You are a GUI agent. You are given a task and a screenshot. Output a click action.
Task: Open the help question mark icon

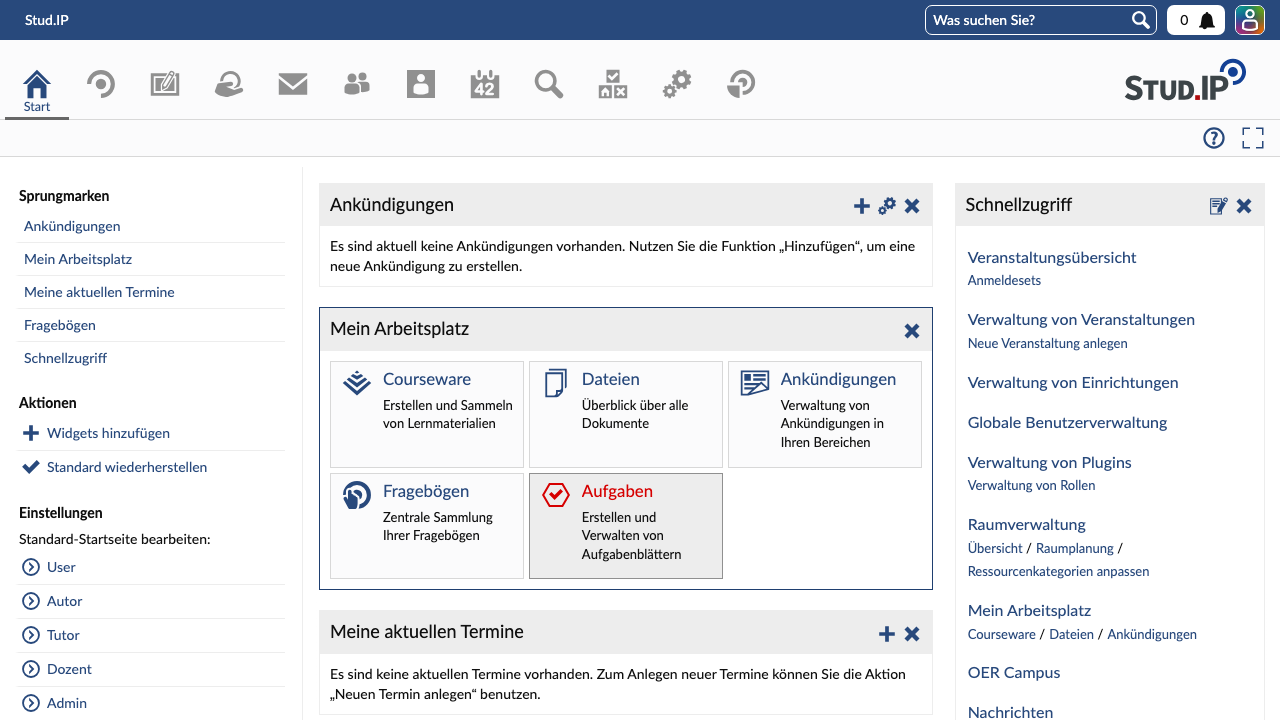[1214, 138]
